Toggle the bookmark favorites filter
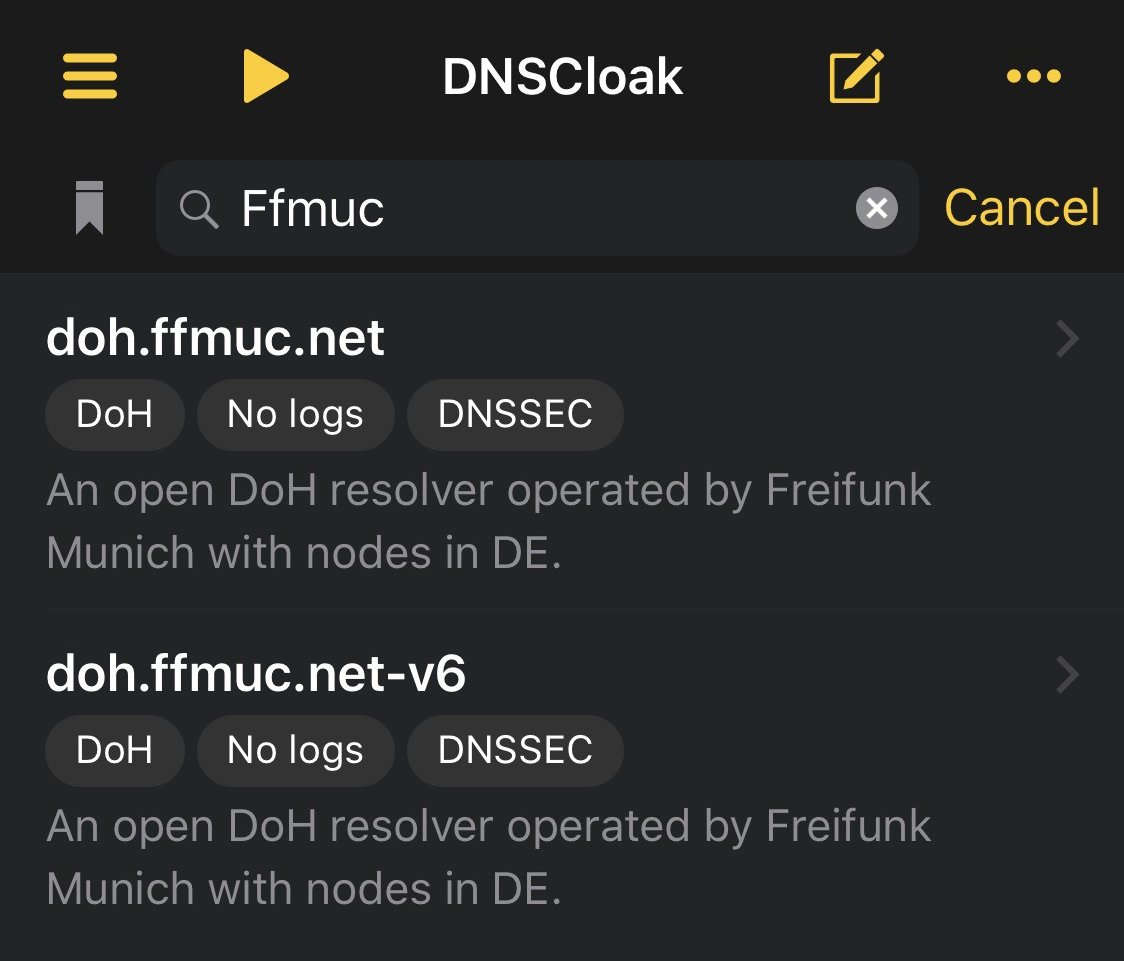This screenshot has width=1124, height=961. click(x=90, y=207)
